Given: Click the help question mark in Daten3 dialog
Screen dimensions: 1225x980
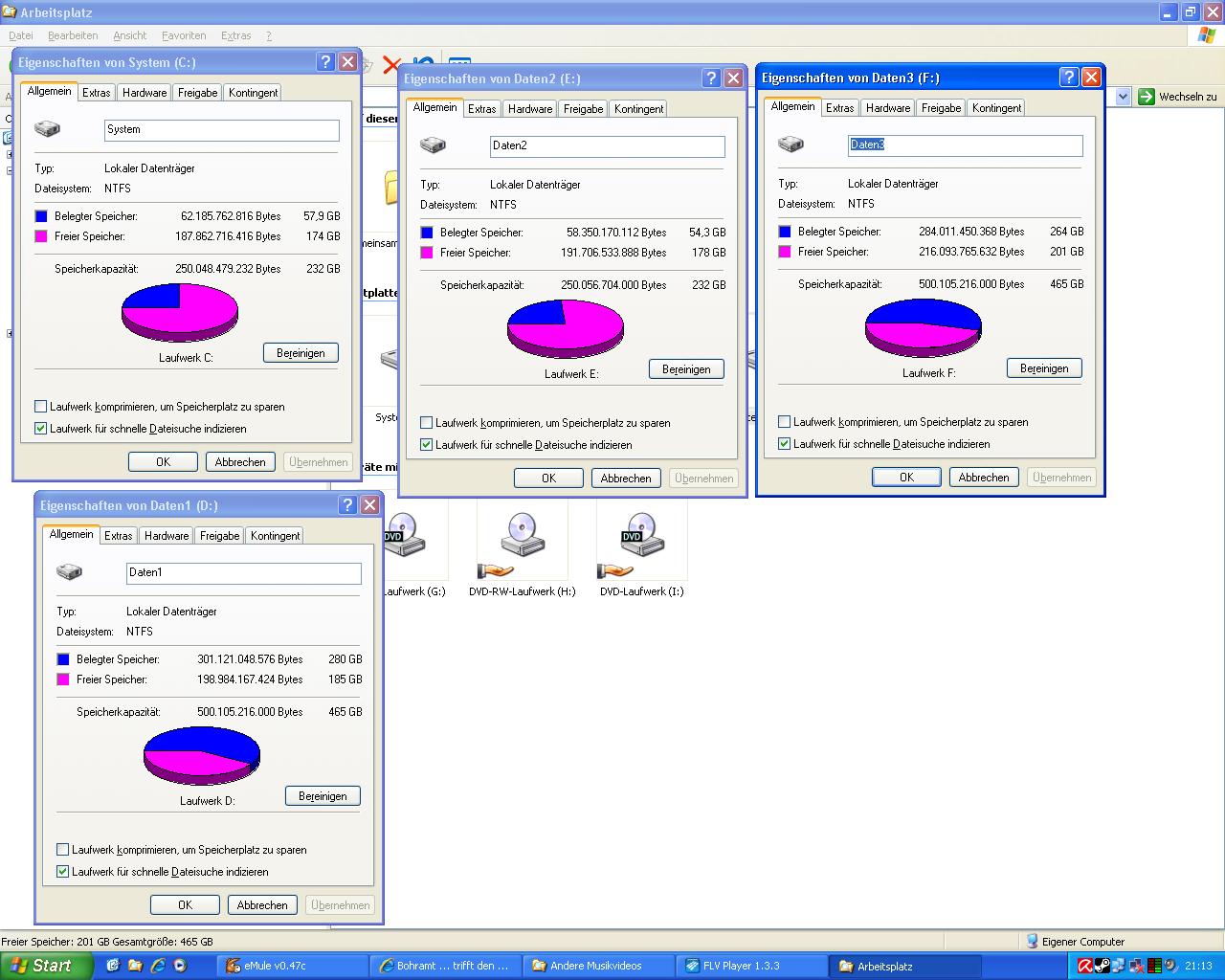Looking at the screenshot, I should [1068, 78].
